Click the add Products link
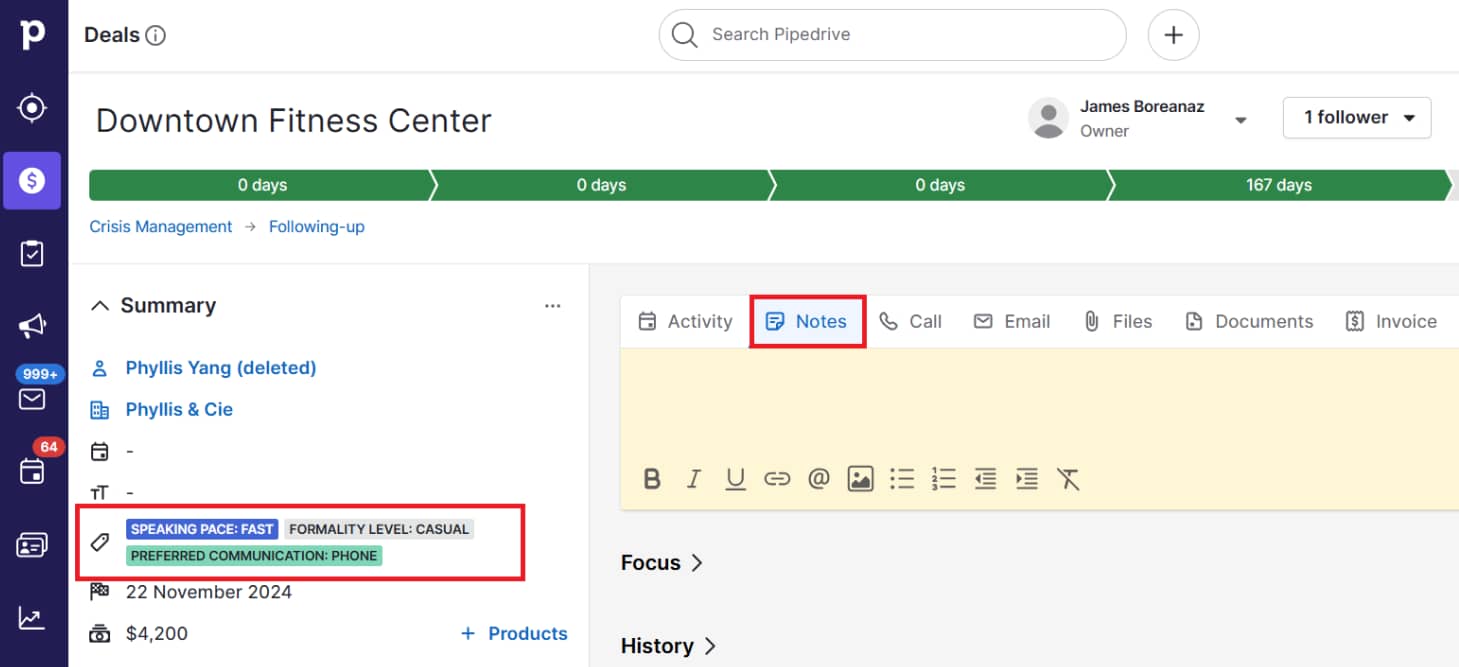 [514, 634]
